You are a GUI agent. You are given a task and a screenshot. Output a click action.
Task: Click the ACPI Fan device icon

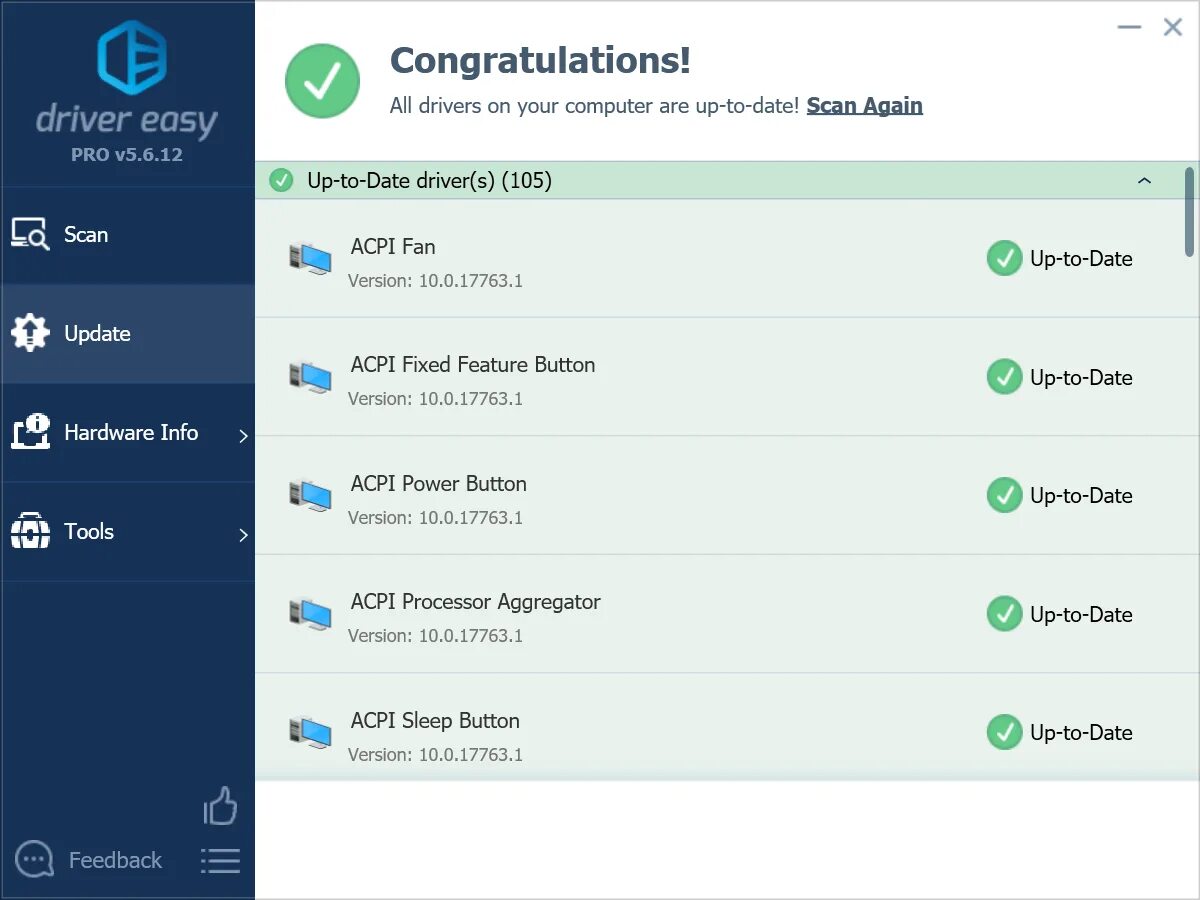(310, 260)
